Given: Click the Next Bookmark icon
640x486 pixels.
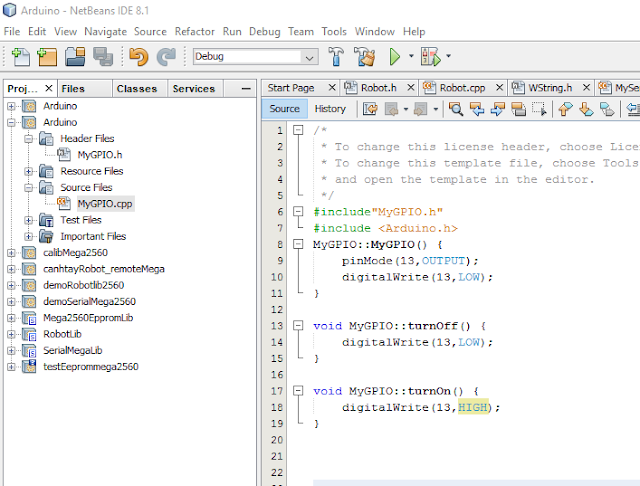Looking at the screenshot, I should click(x=586, y=109).
